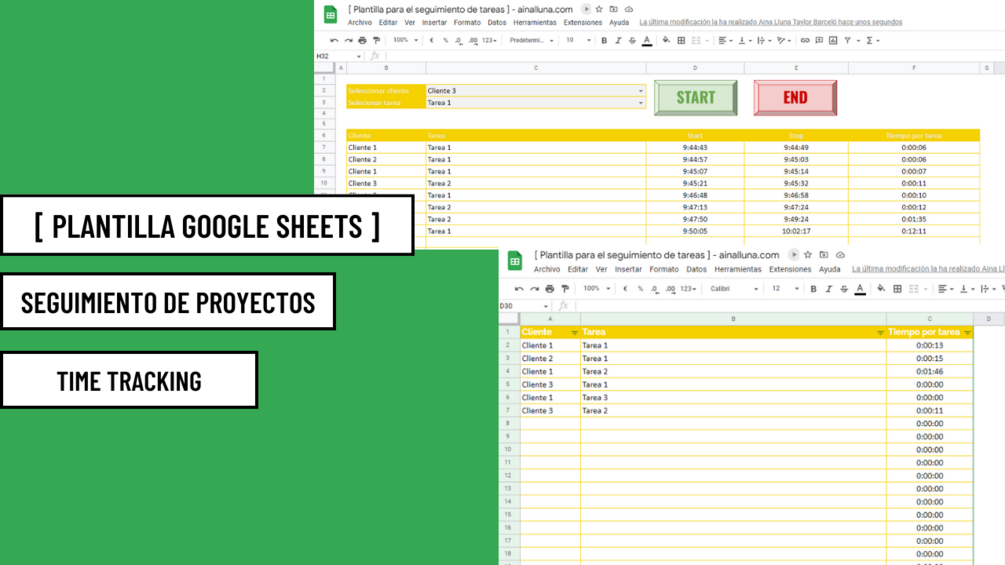The width and height of the screenshot is (1005, 565).
Task: Open Extensiones menu in upper sheet
Action: [x=583, y=22]
